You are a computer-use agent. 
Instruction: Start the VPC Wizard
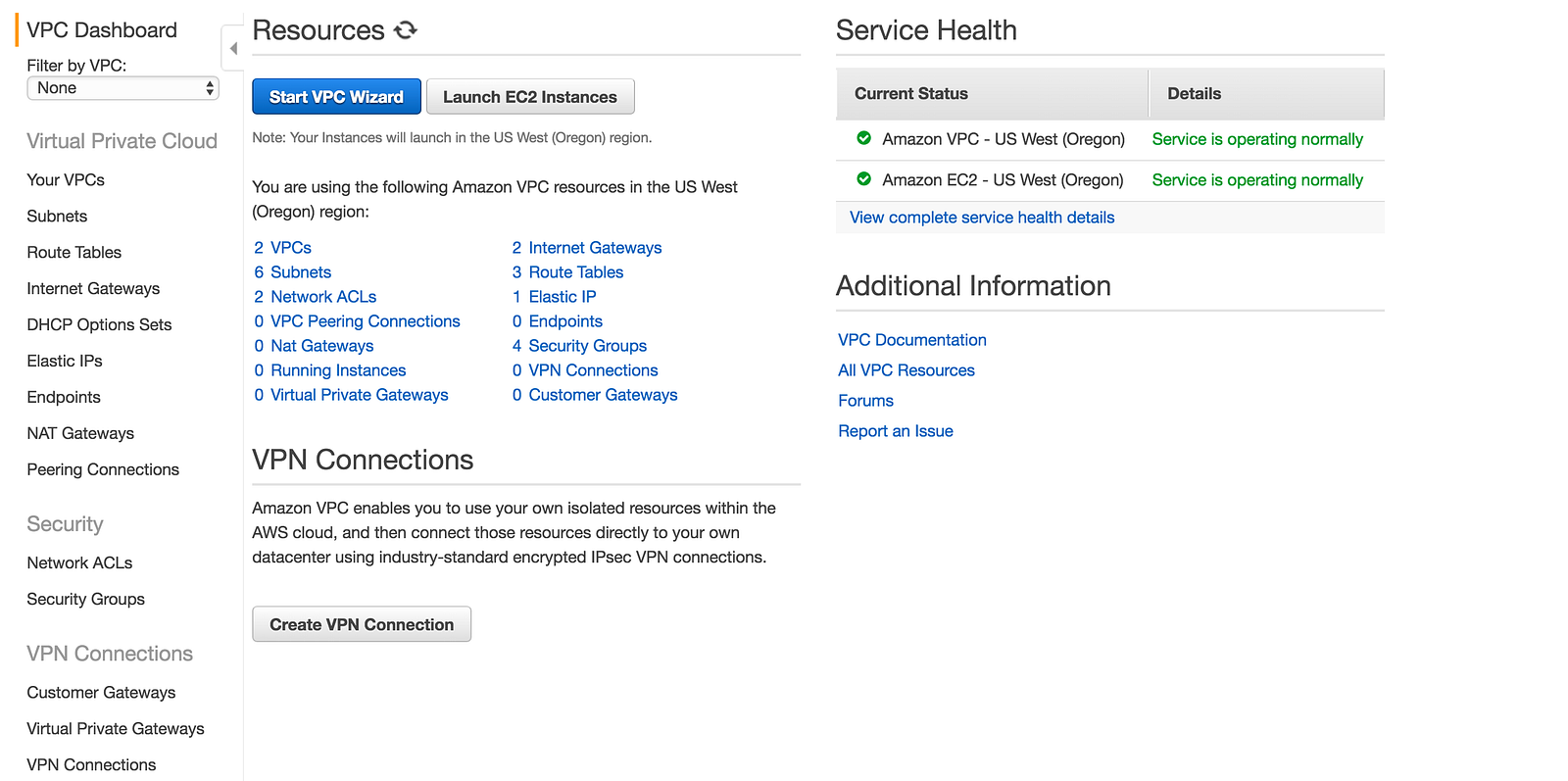point(336,97)
